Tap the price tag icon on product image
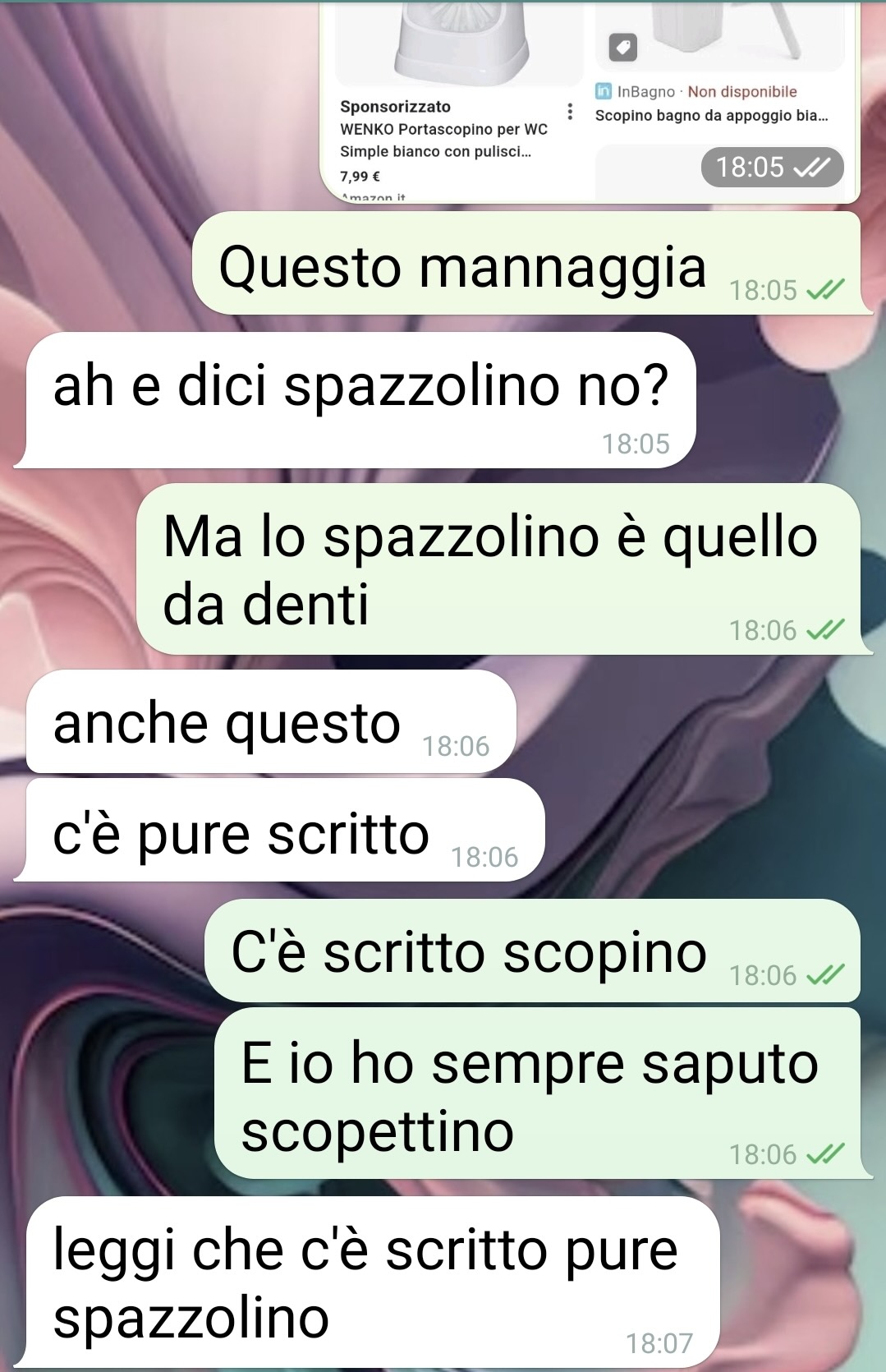This screenshot has width=886, height=1372. [622, 48]
